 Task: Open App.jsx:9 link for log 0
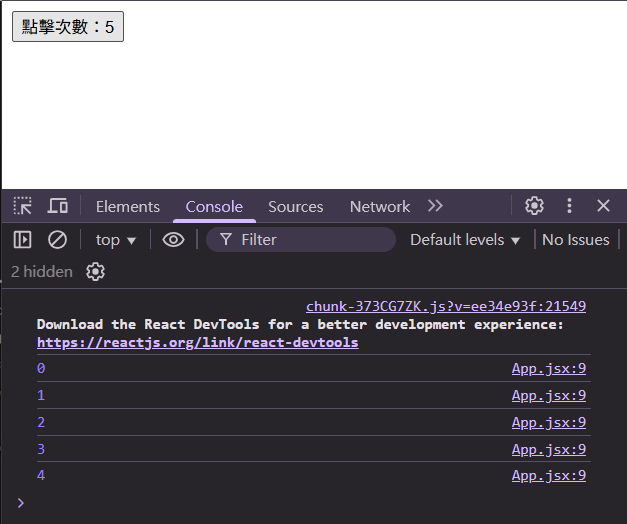tap(549, 368)
